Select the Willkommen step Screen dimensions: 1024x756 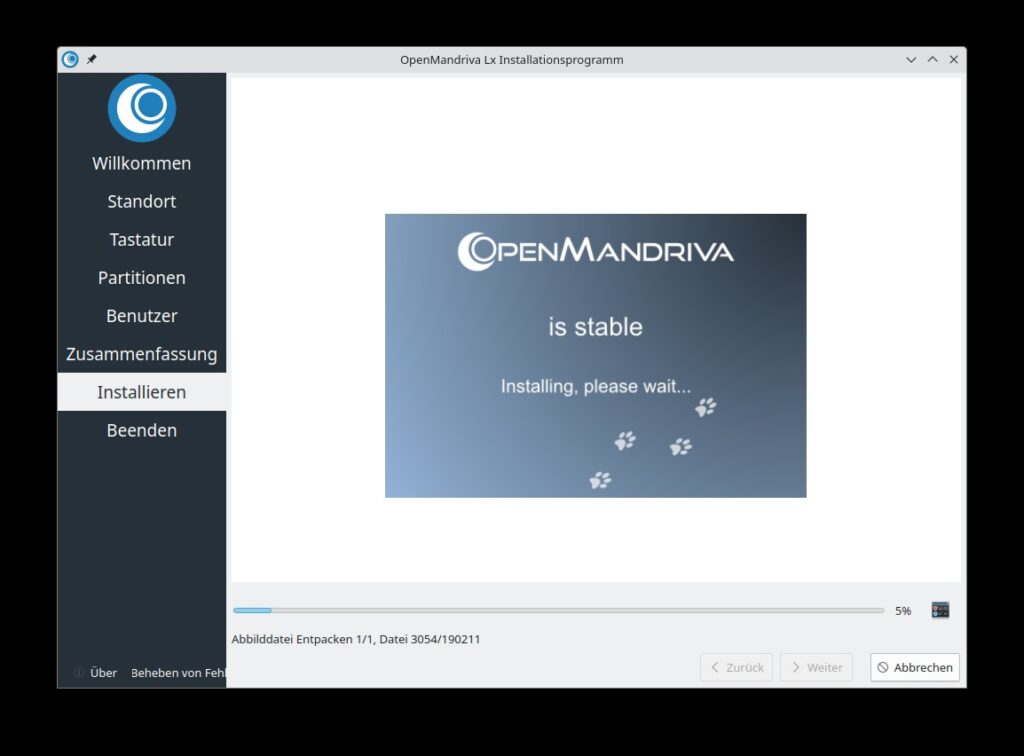click(x=142, y=163)
